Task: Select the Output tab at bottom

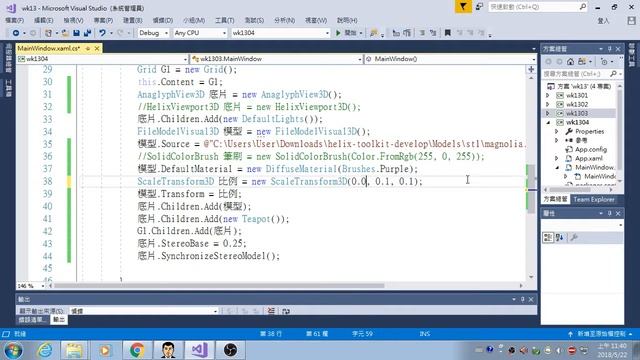Action: (59, 320)
